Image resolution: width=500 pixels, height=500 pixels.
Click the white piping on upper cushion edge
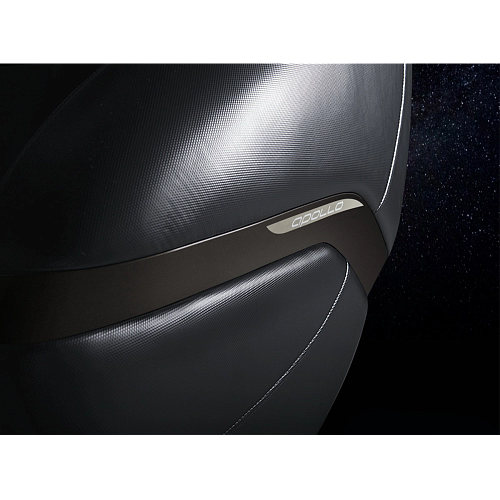[398, 133]
